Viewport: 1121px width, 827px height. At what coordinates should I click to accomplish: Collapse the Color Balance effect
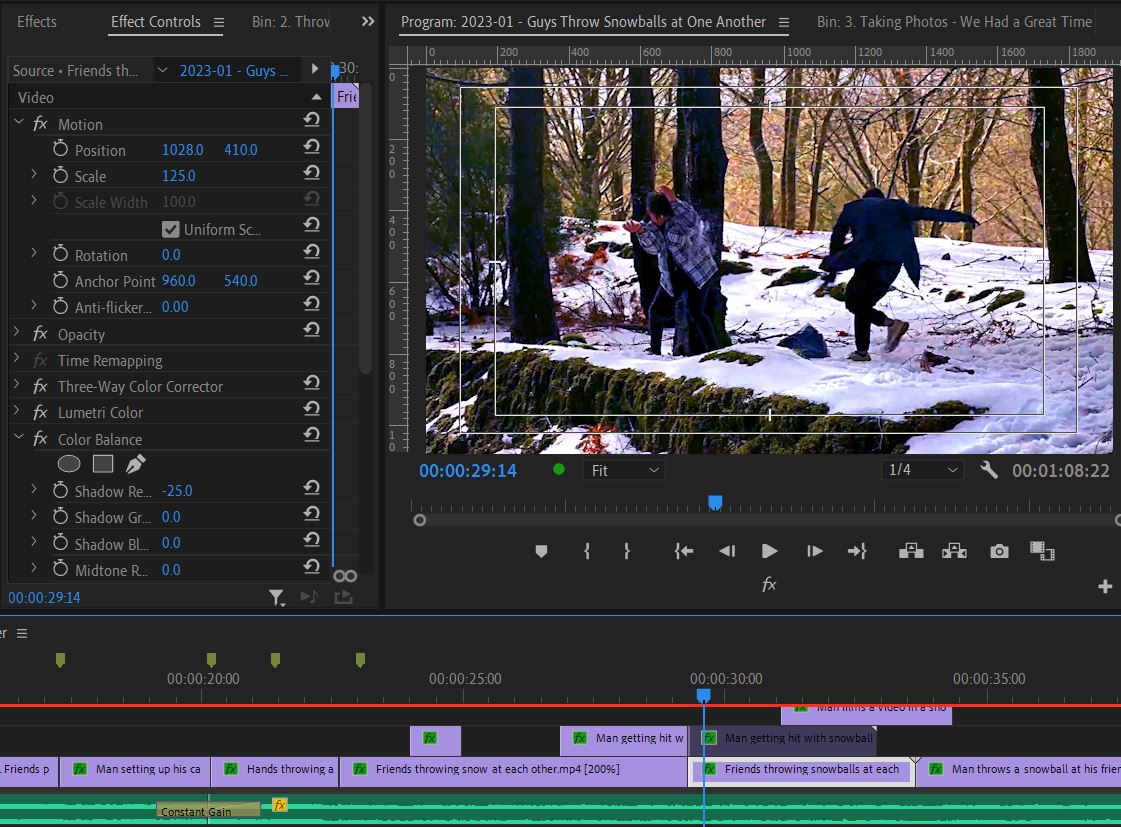[19, 436]
